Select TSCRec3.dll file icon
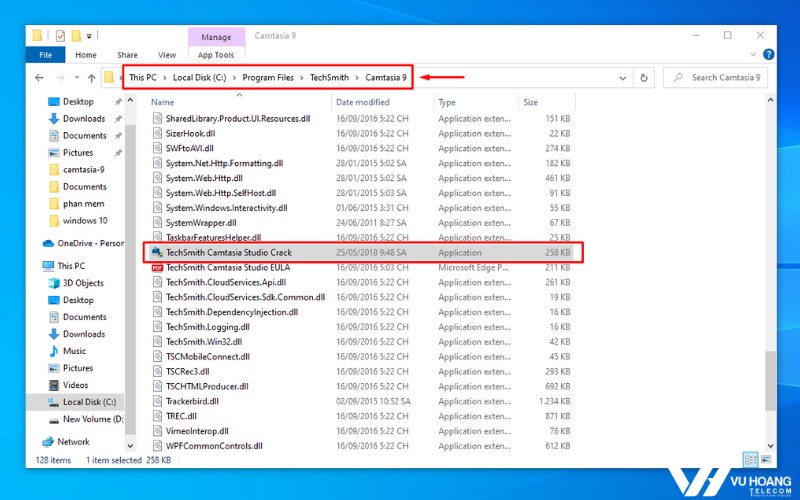The height and width of the screenshot is (500, 800). (157, 371)
